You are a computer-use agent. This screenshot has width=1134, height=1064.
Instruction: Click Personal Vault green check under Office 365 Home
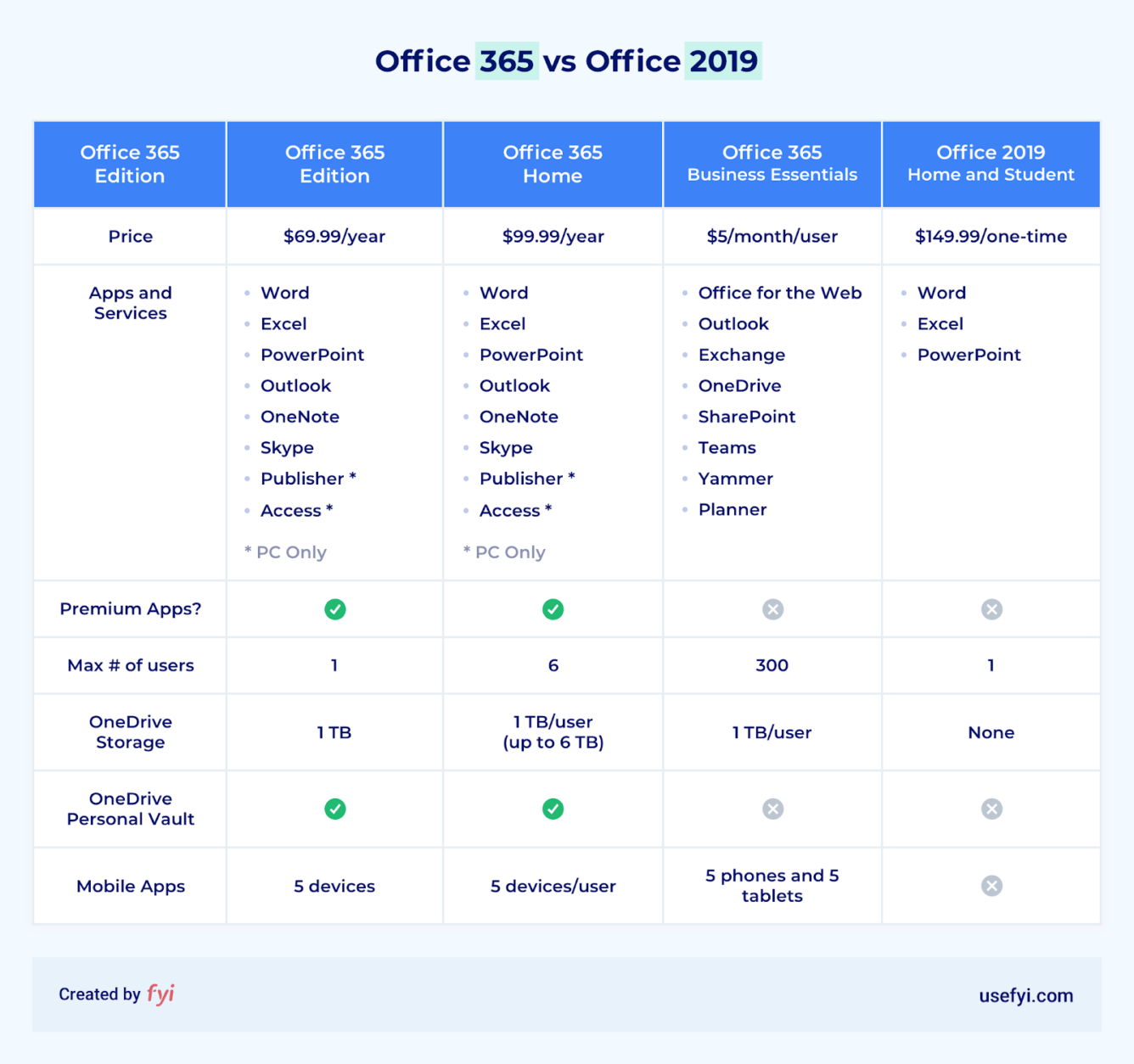553,809
